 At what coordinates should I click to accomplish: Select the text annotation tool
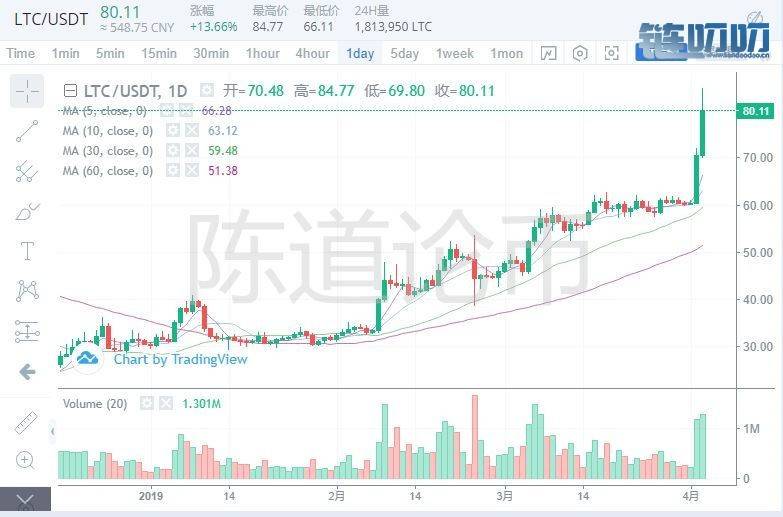27,251
